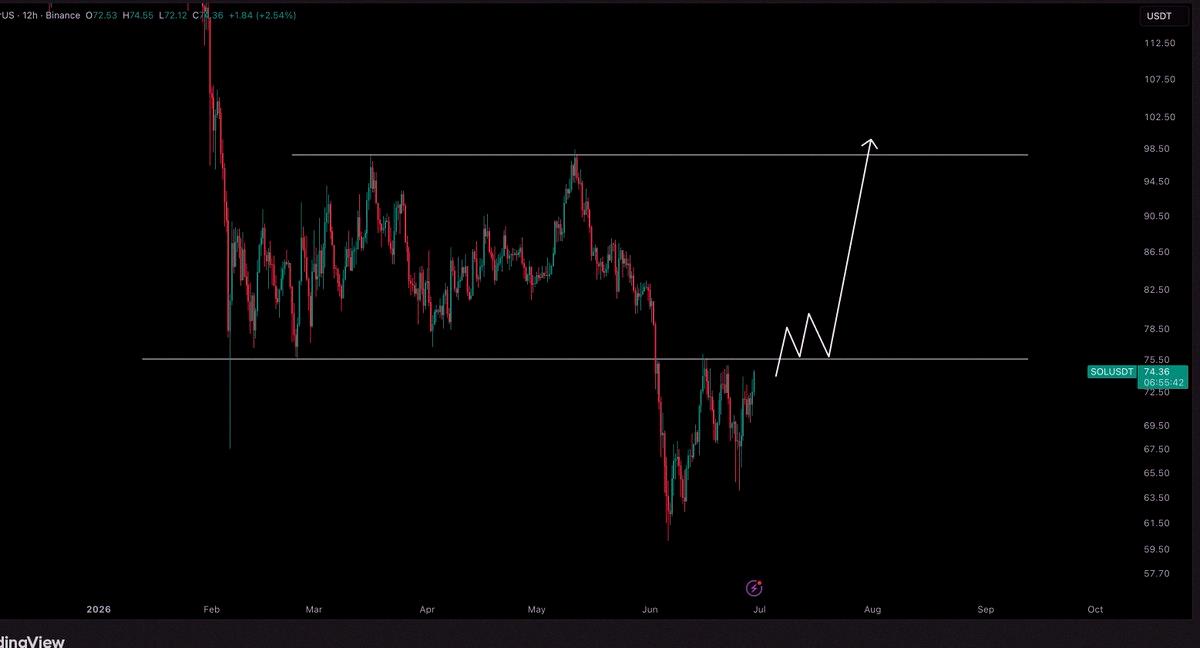Click the Apr label on time axis
Screen dimensions: 1200x648
coord(428,610)
